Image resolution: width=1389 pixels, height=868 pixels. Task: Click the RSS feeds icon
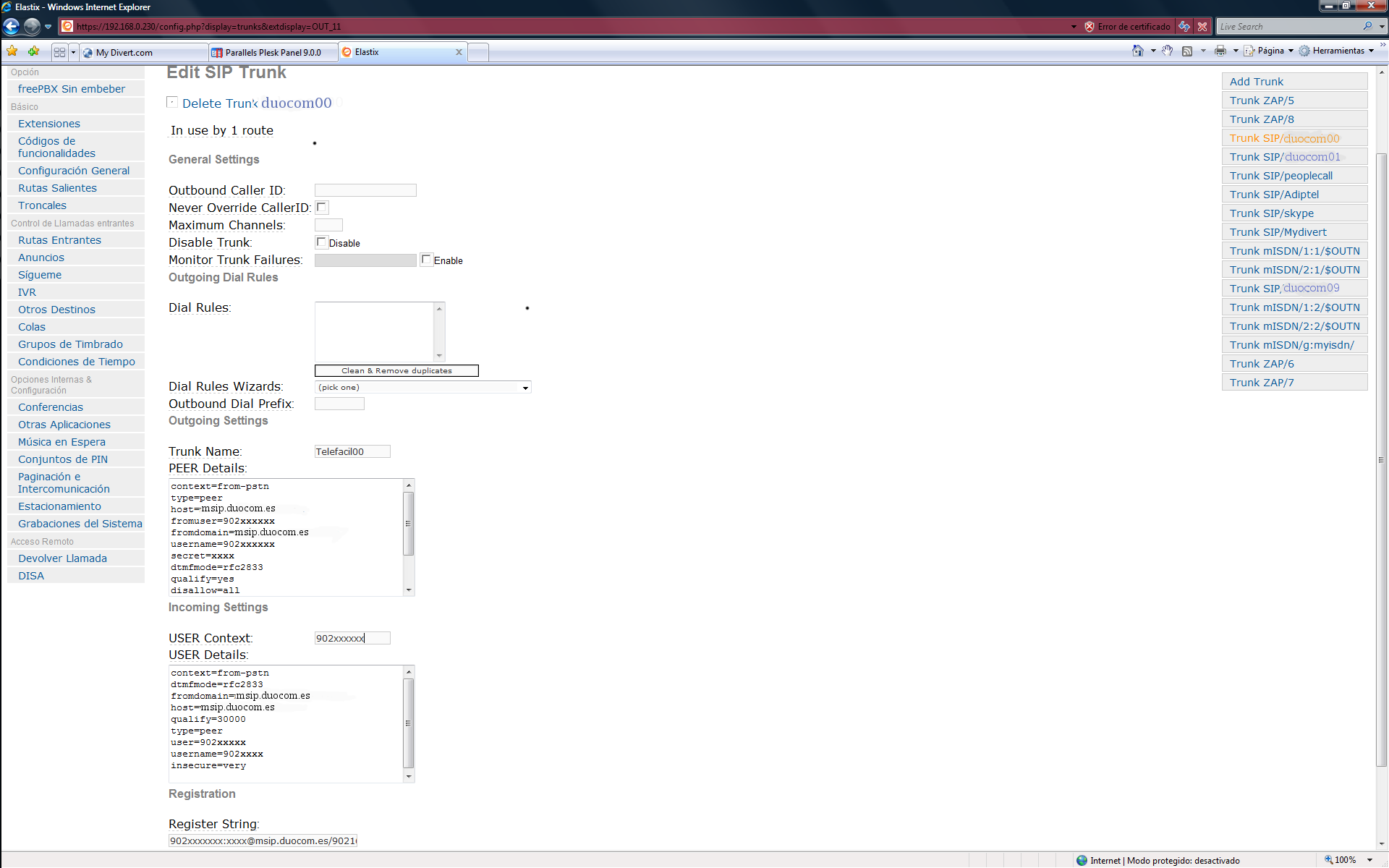point(1187,51)
